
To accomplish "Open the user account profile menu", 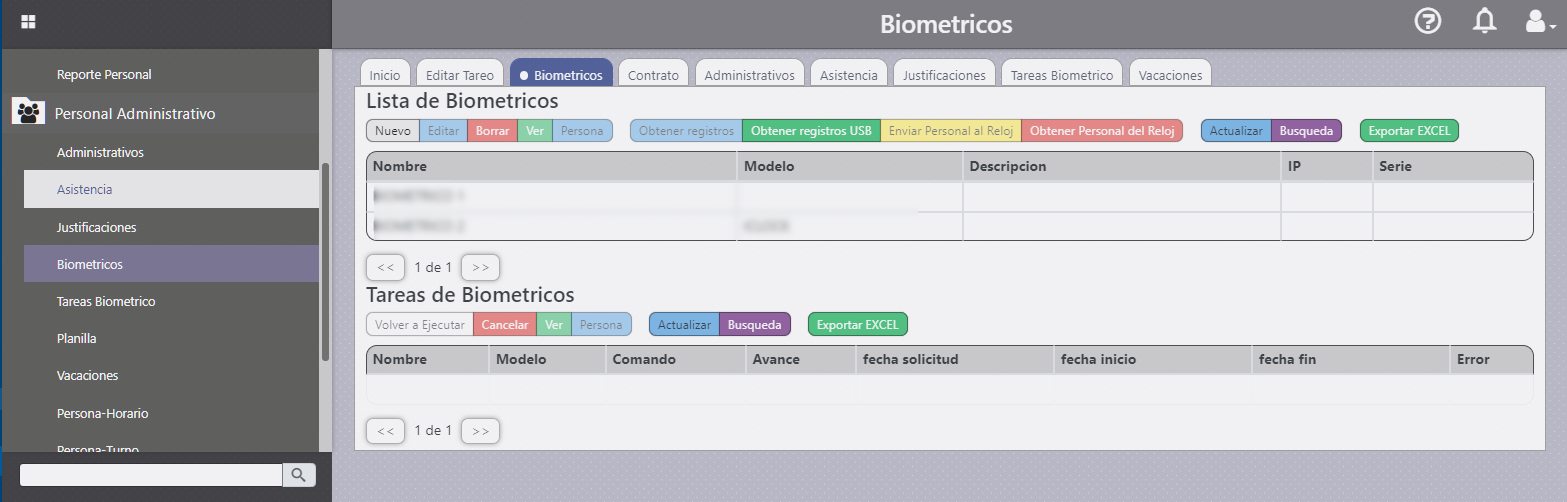I will 1539,22.
